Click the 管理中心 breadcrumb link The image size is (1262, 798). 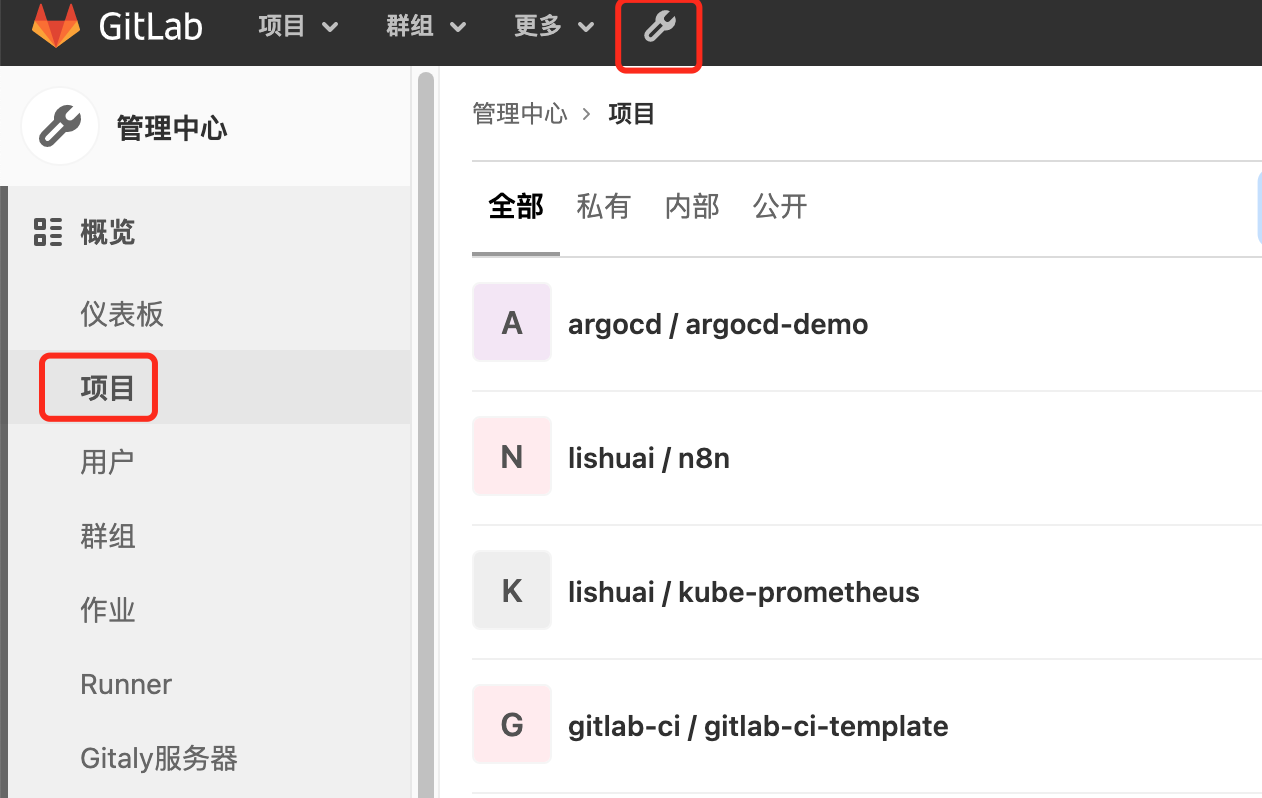[x=520, y=113]
